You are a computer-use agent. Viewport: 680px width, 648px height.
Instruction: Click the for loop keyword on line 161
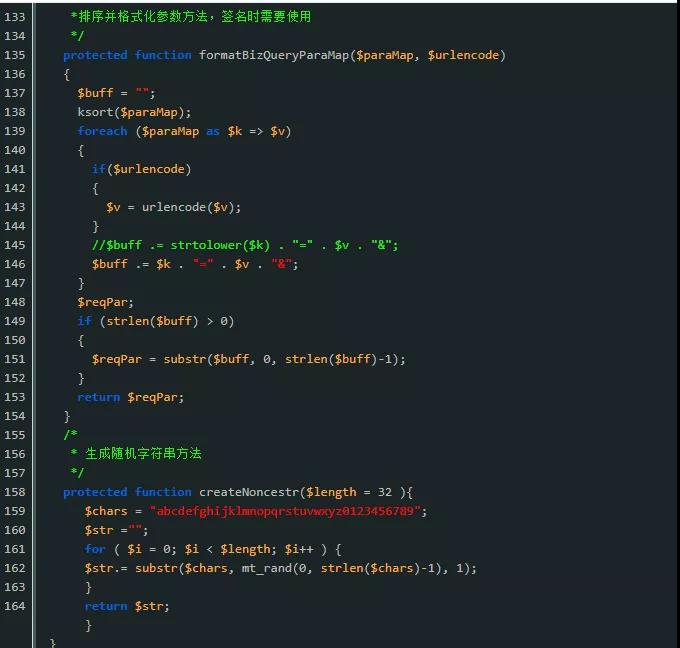pyautogui.click(x=95, y=550)
